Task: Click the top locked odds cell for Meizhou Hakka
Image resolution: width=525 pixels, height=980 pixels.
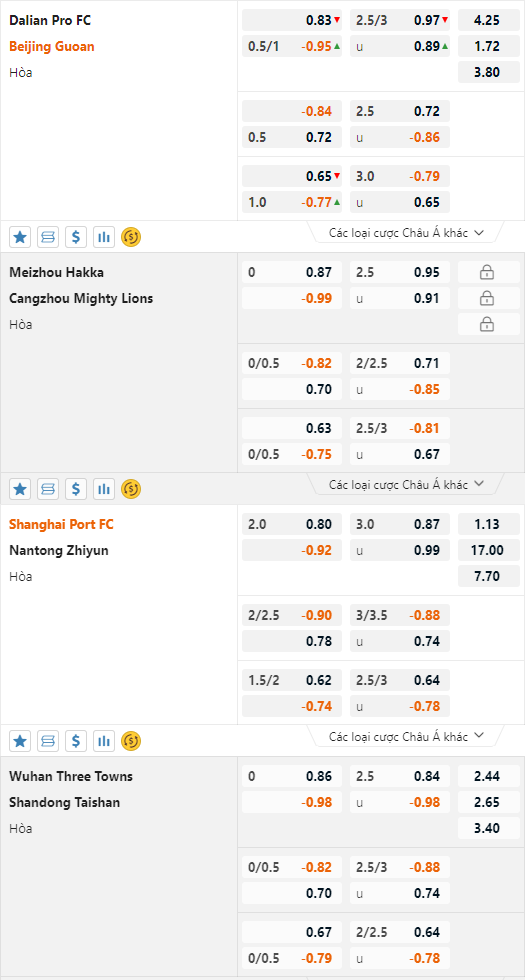Action: 489,272
